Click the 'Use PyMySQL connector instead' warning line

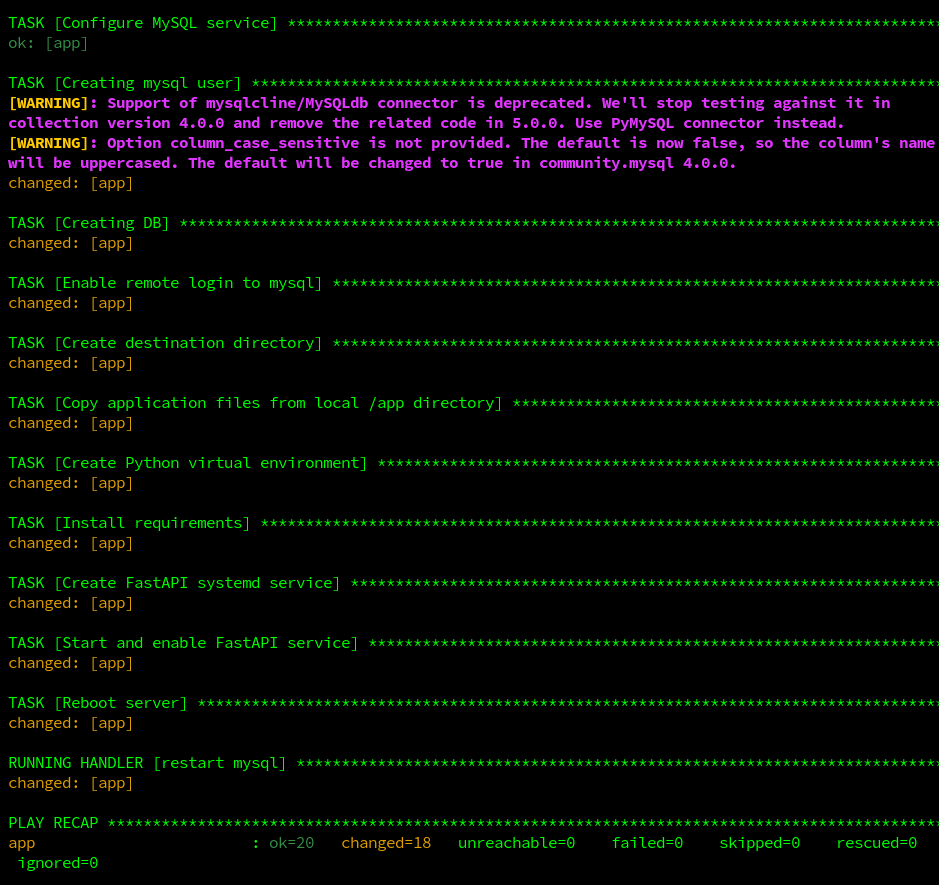[x=426, y=123]
